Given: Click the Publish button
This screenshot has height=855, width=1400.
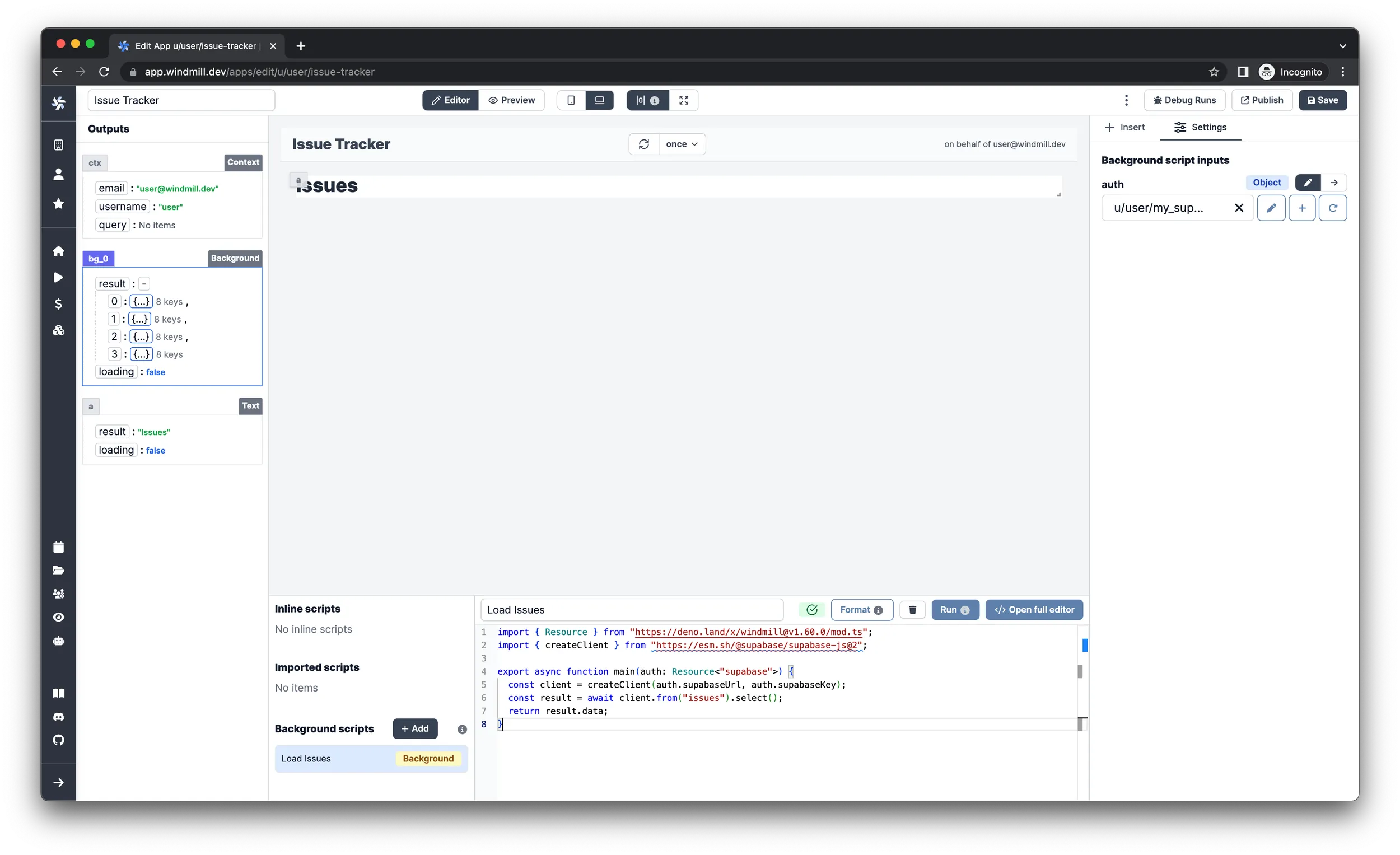Looking at the screenshot, I should 1261,100.
